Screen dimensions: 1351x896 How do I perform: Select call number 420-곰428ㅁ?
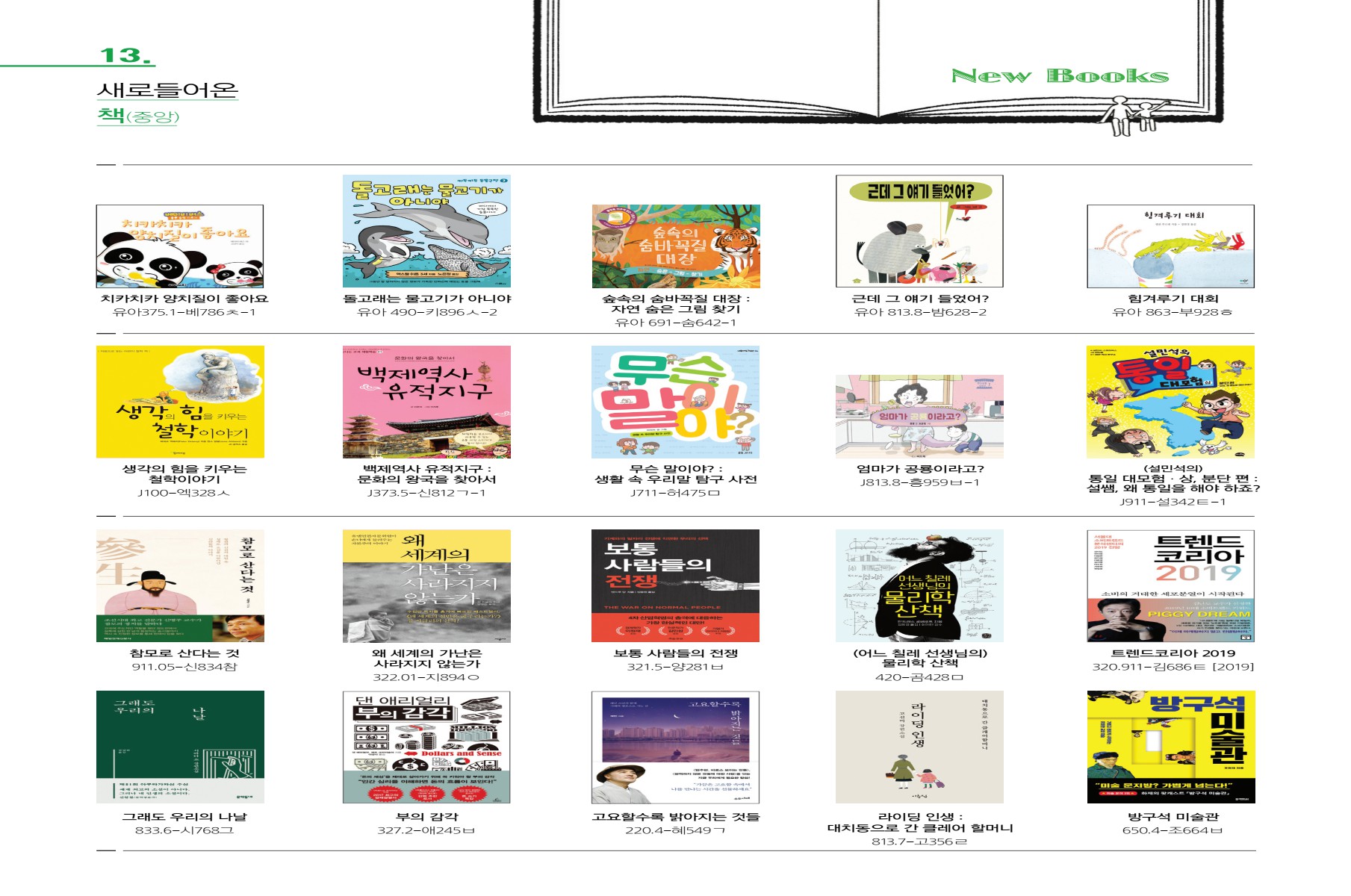[x=920, y=677]
